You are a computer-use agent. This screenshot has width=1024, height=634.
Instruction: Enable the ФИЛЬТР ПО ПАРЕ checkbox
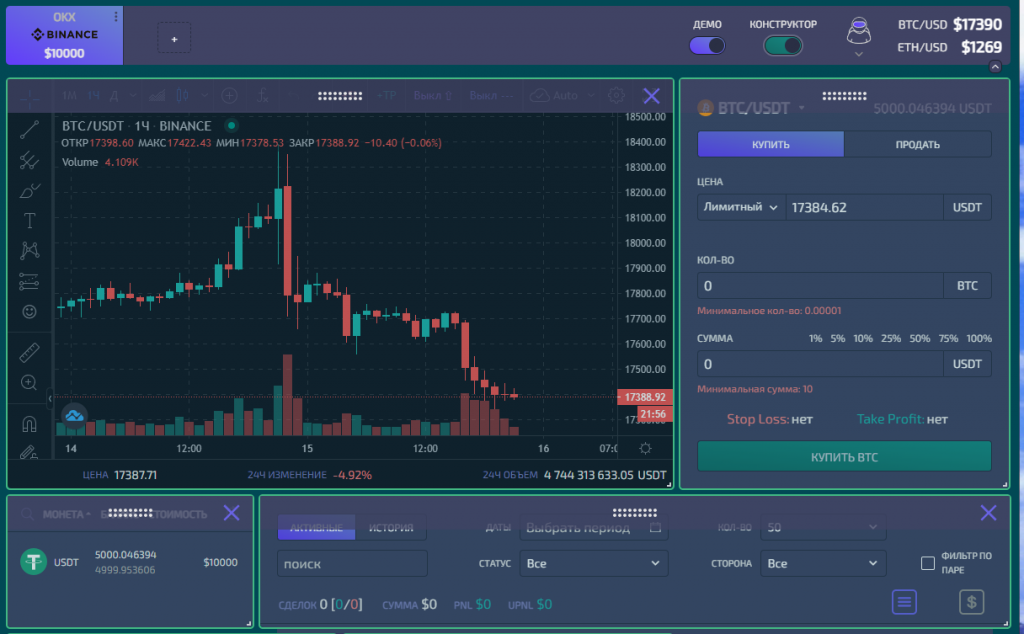tap(927, 563)
